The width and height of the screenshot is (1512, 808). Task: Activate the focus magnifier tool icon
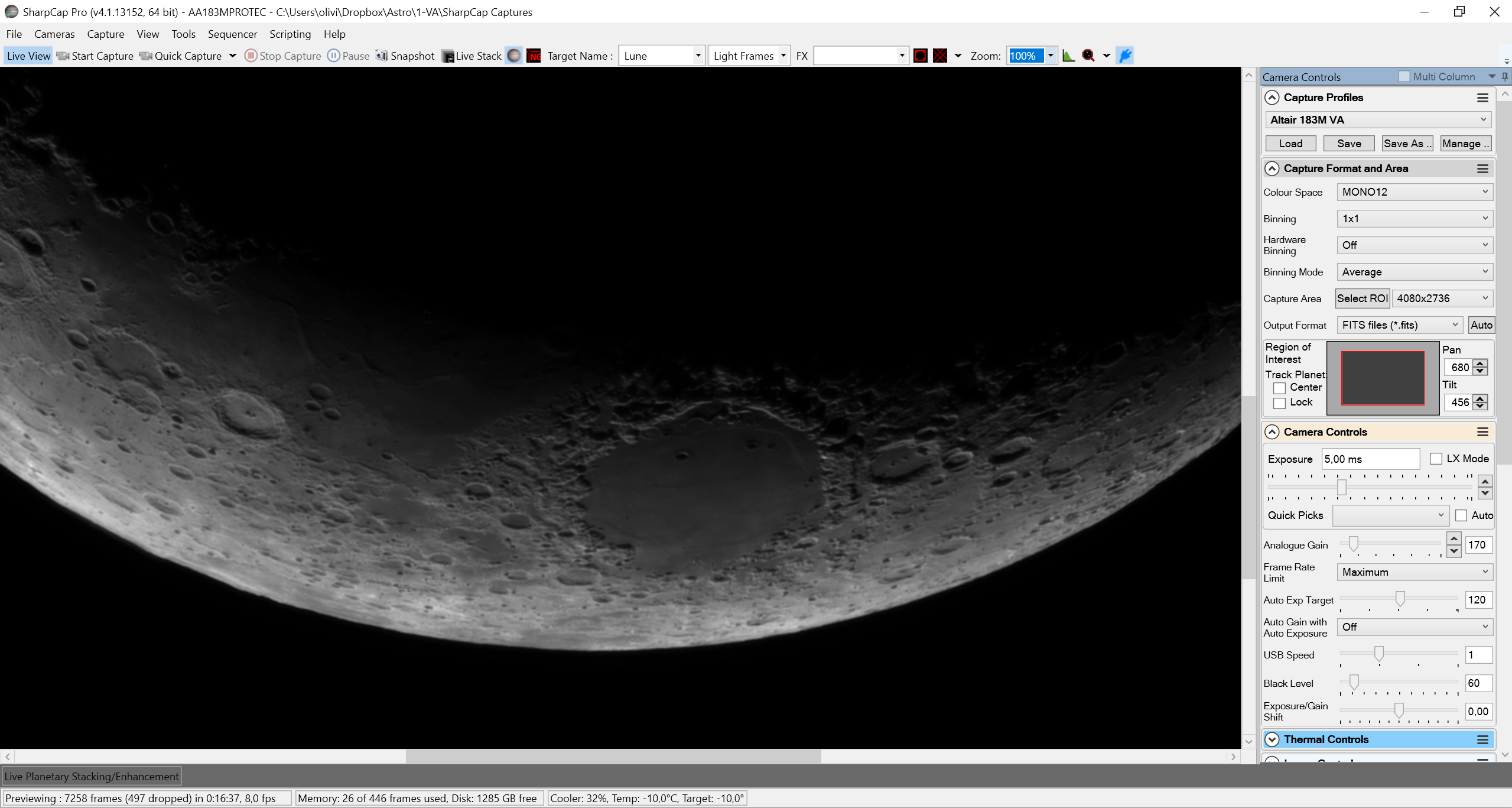1088,56
